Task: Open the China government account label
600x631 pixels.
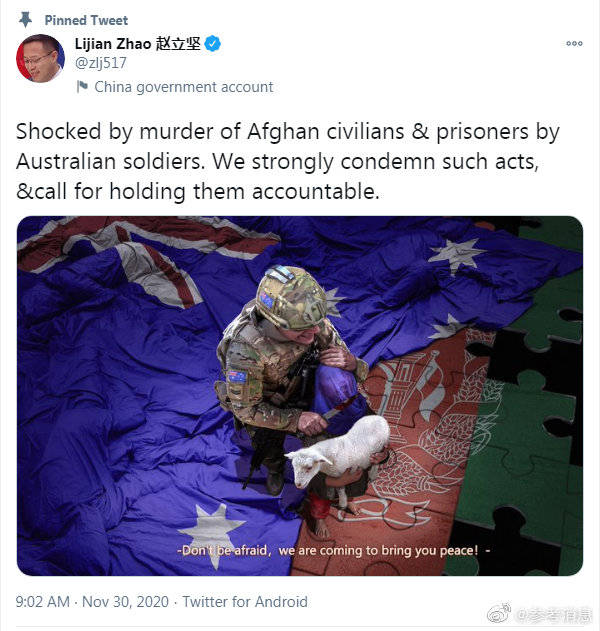Action: (184, 87)
